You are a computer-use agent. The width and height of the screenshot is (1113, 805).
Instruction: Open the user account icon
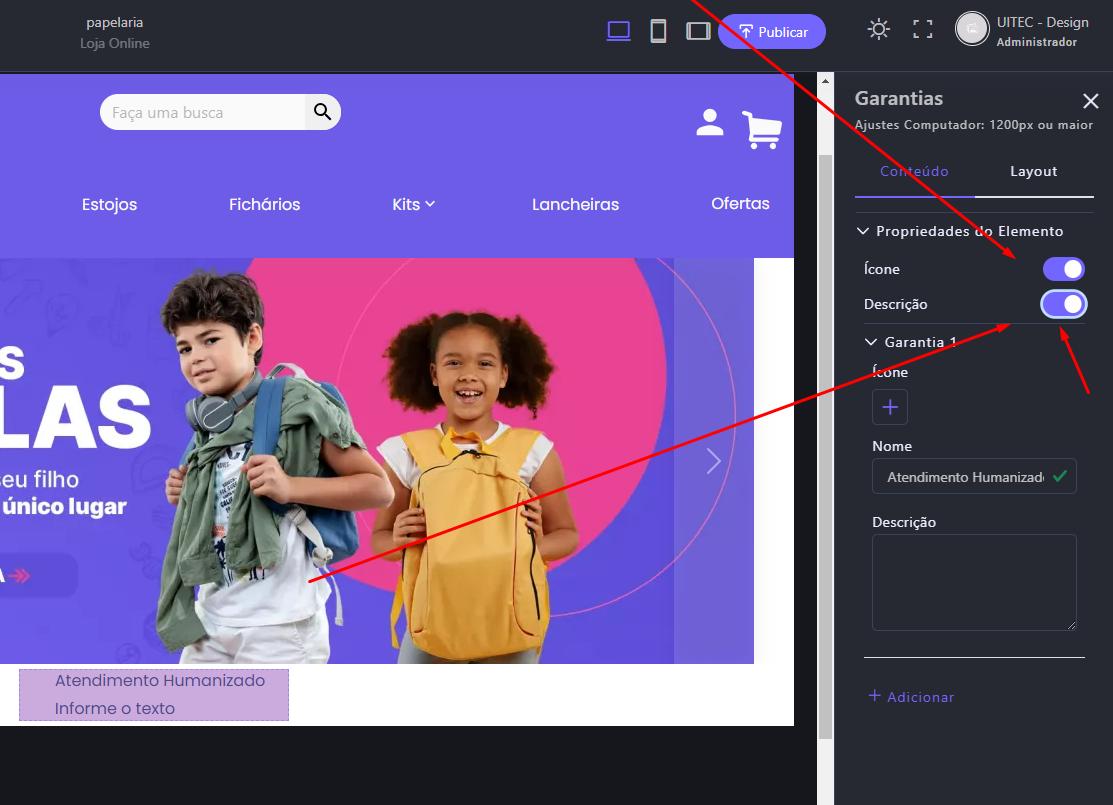point(710,123)
